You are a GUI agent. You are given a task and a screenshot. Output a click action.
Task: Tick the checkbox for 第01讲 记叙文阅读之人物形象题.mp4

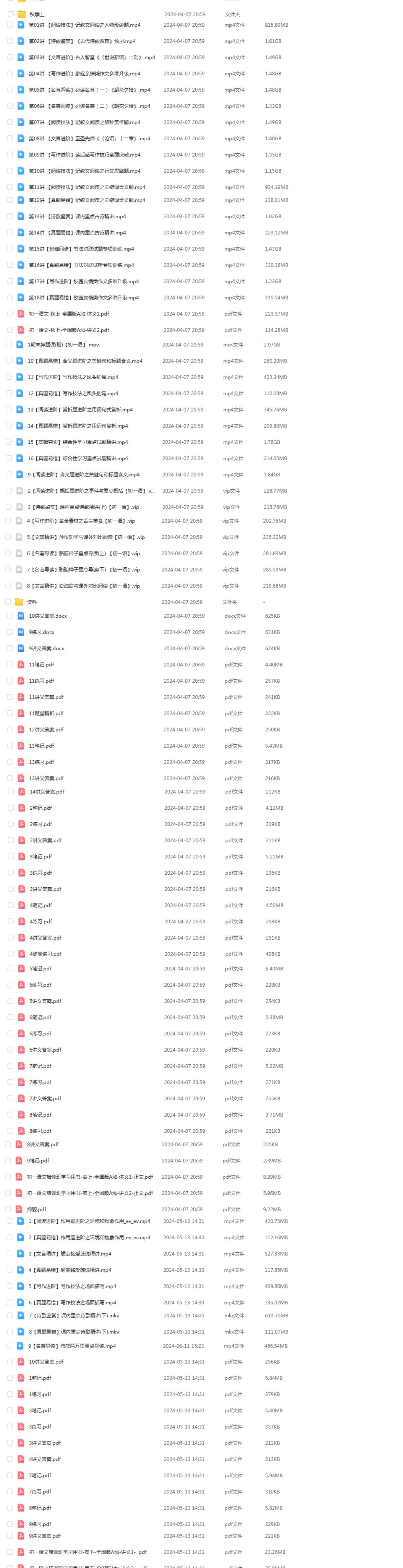(x=10, y=25)
